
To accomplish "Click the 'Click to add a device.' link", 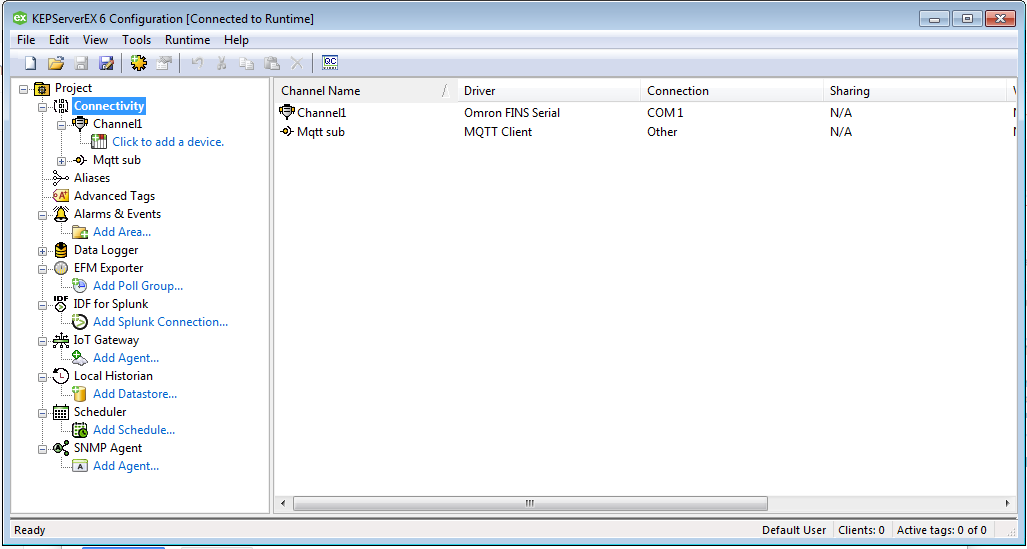I will point(168,142).
